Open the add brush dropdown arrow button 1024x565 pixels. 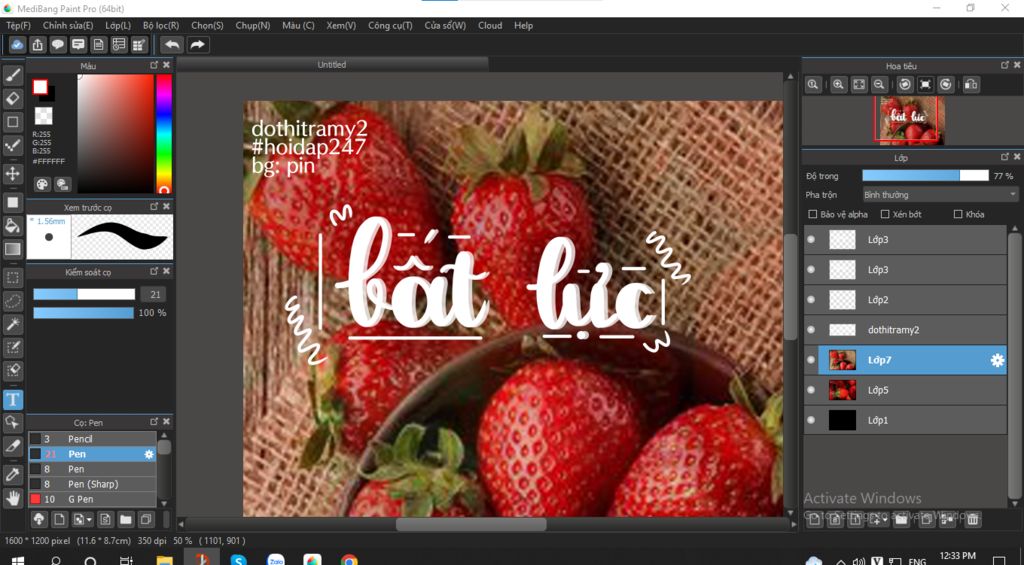pyautogui.click(x=83, y=520)
